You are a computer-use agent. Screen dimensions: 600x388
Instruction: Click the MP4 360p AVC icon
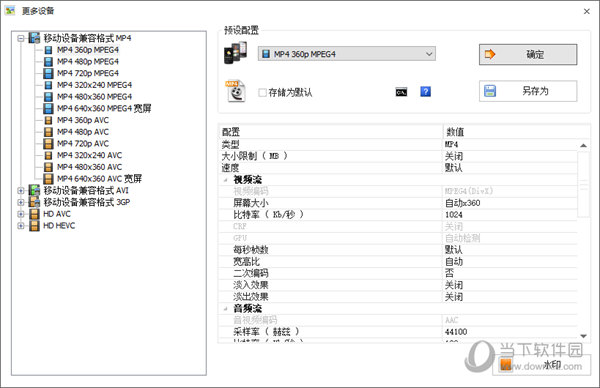48,120
